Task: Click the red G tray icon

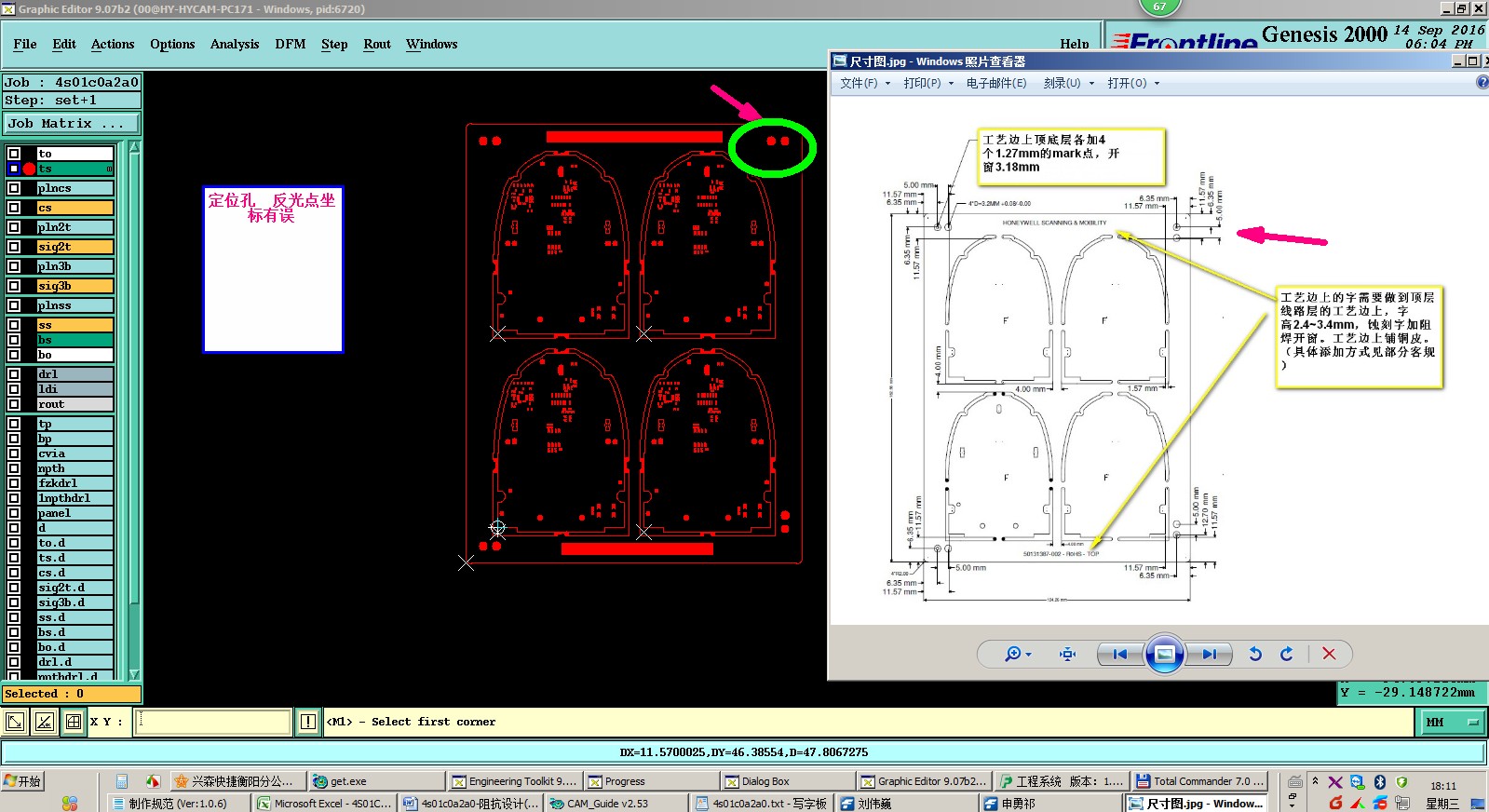Action: coord(1335,803)
